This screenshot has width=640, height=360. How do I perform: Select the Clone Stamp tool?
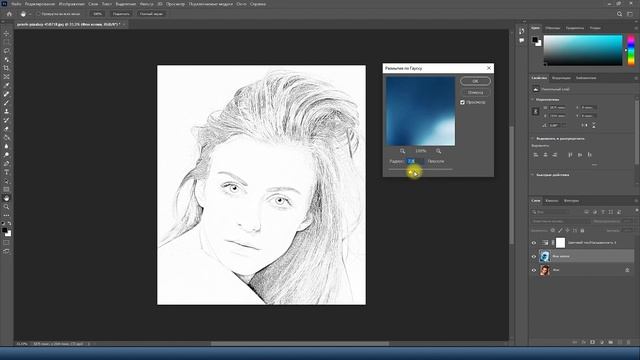coord(6,111)
